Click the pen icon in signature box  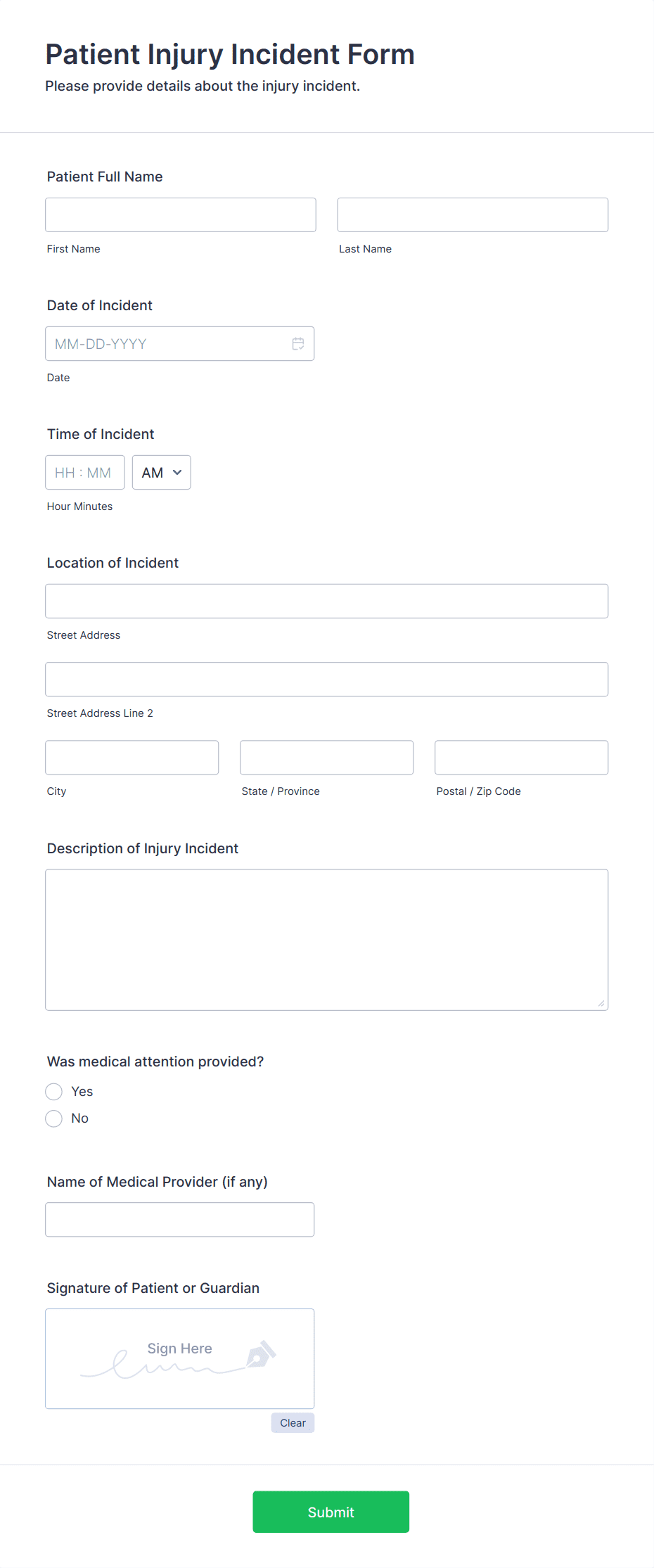point(262,1354)
